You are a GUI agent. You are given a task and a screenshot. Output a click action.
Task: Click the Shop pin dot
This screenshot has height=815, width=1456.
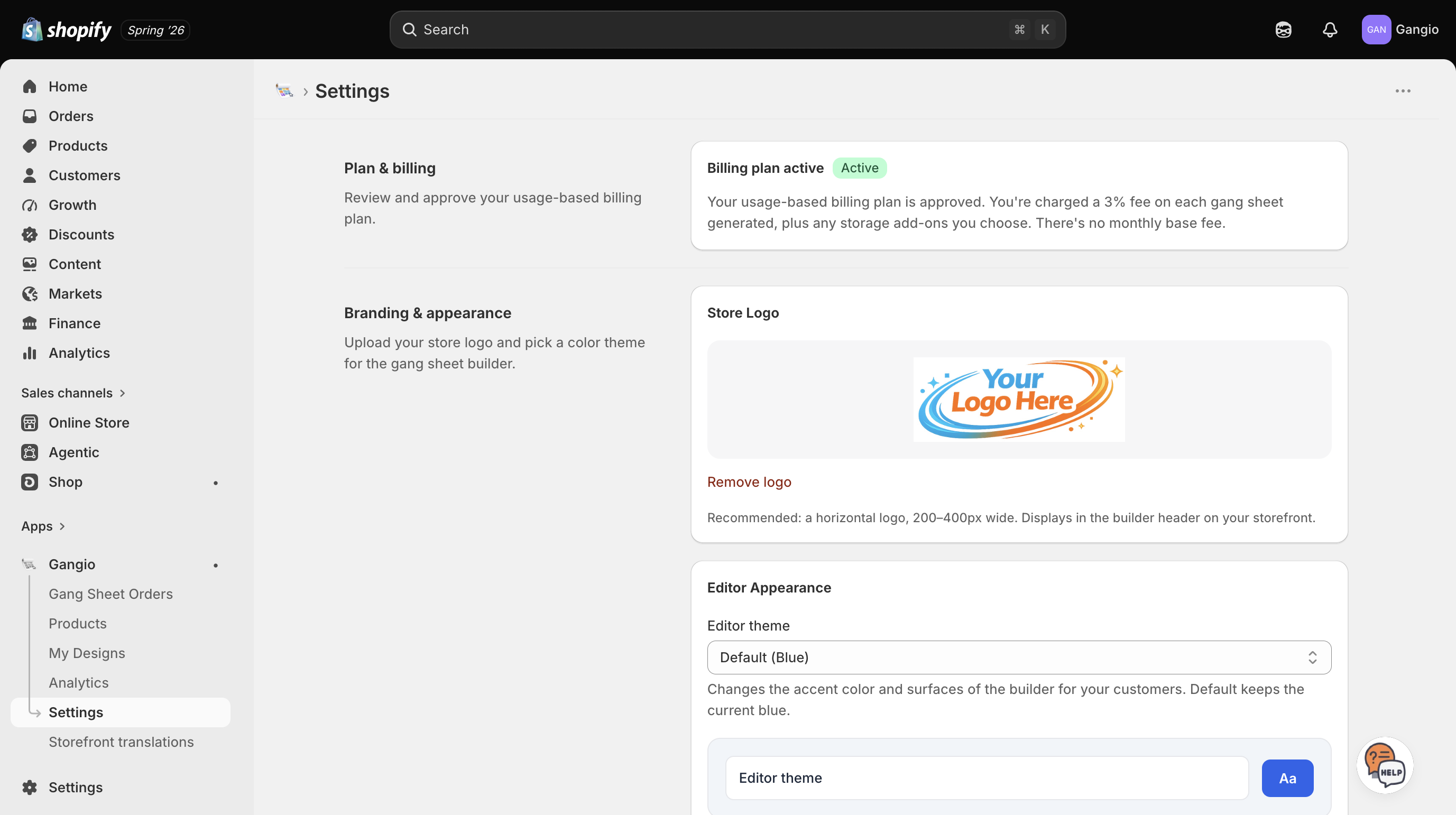tap(215, 483)
